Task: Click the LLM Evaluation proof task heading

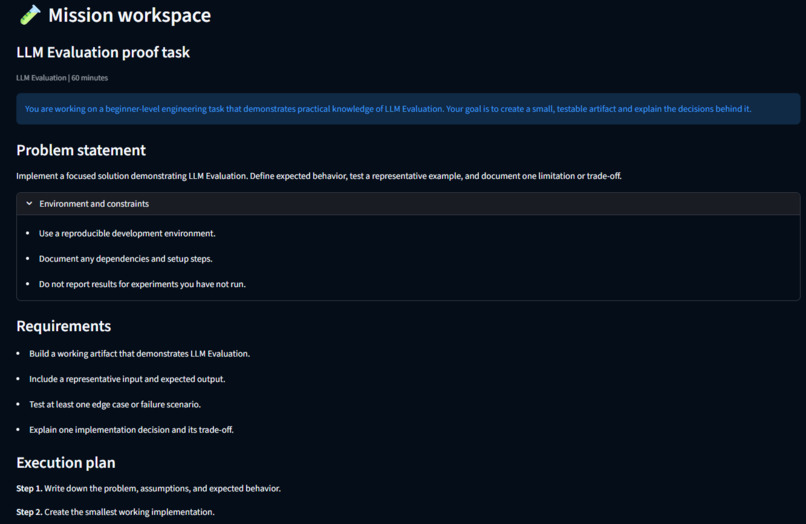Action: click(103, 52)
